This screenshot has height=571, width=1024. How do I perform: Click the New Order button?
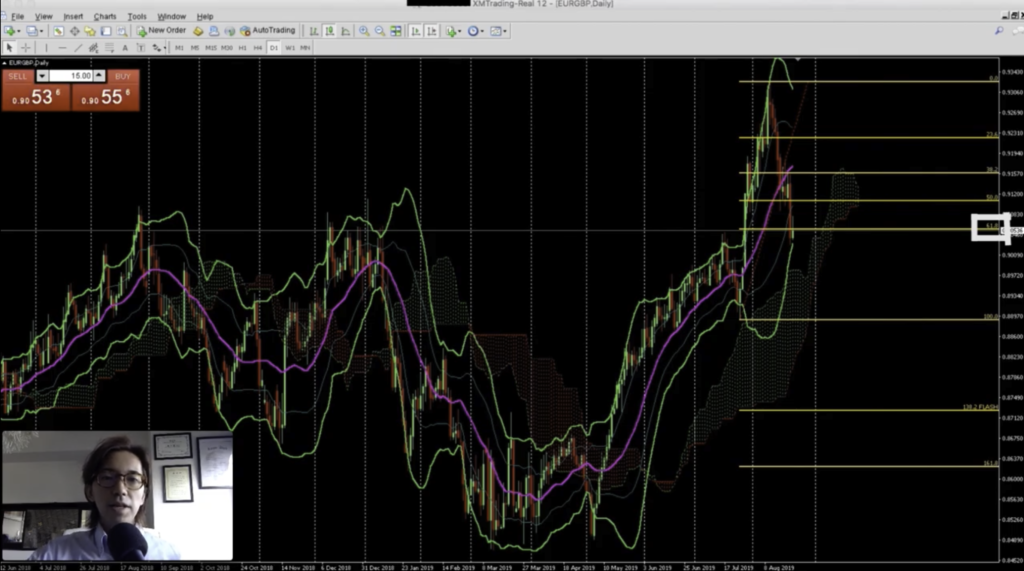click(161, 31)
